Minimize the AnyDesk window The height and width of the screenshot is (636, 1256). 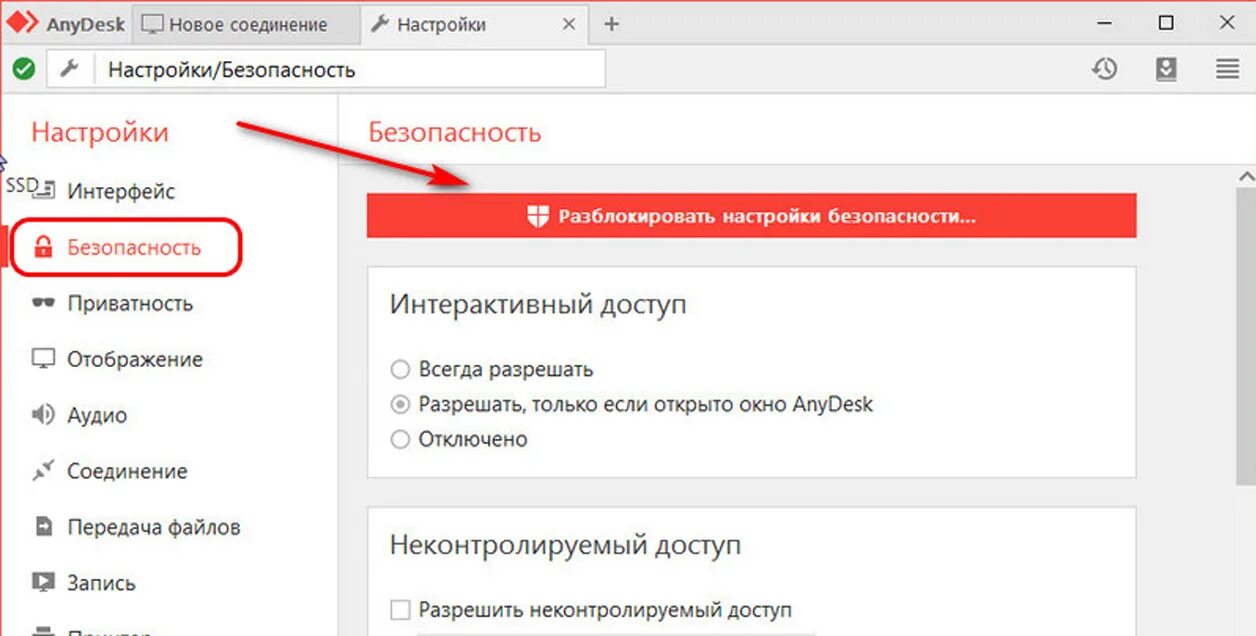(1103, 24)
